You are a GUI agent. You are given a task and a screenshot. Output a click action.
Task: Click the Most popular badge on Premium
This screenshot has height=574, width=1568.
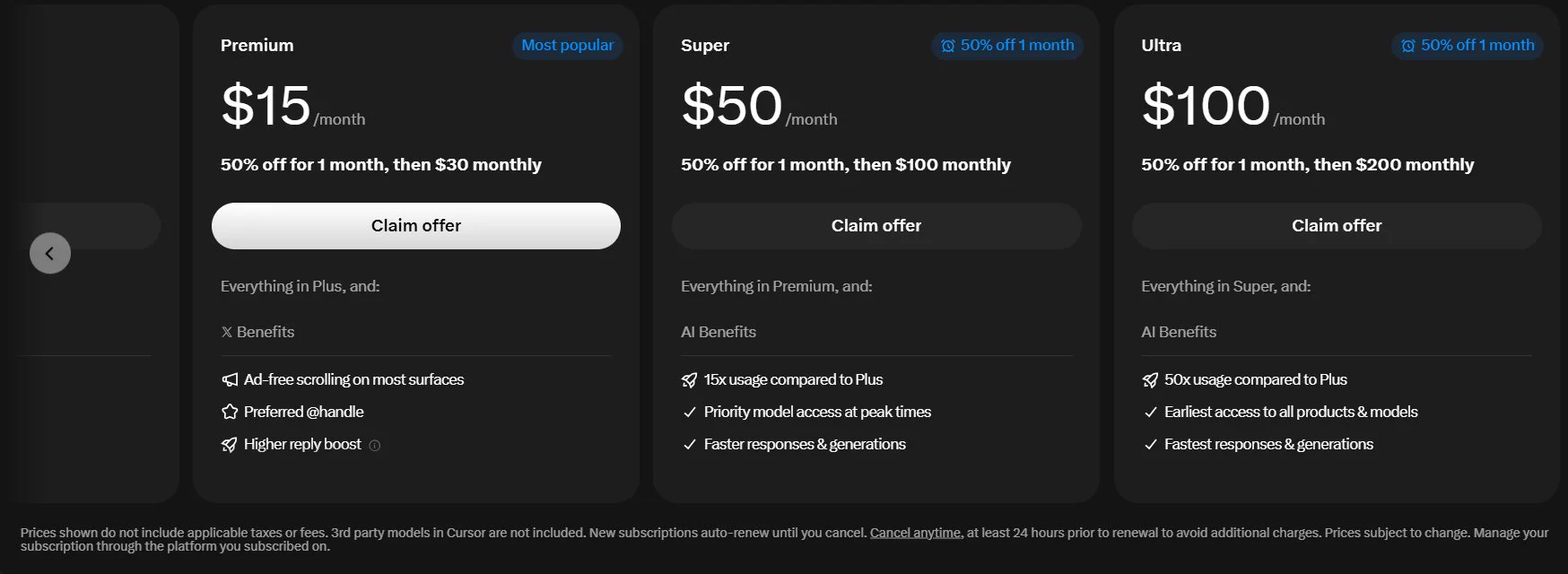pyautogui.click(x=568, y=46)
